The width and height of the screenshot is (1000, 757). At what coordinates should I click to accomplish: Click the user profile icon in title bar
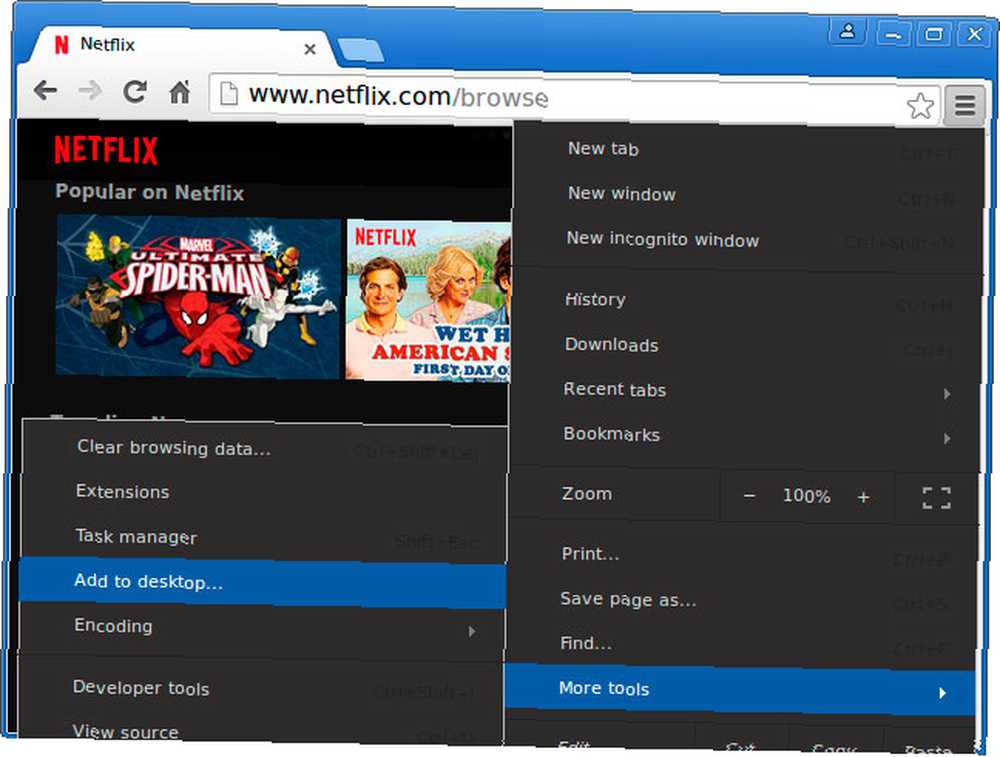[x=847, y=31]
